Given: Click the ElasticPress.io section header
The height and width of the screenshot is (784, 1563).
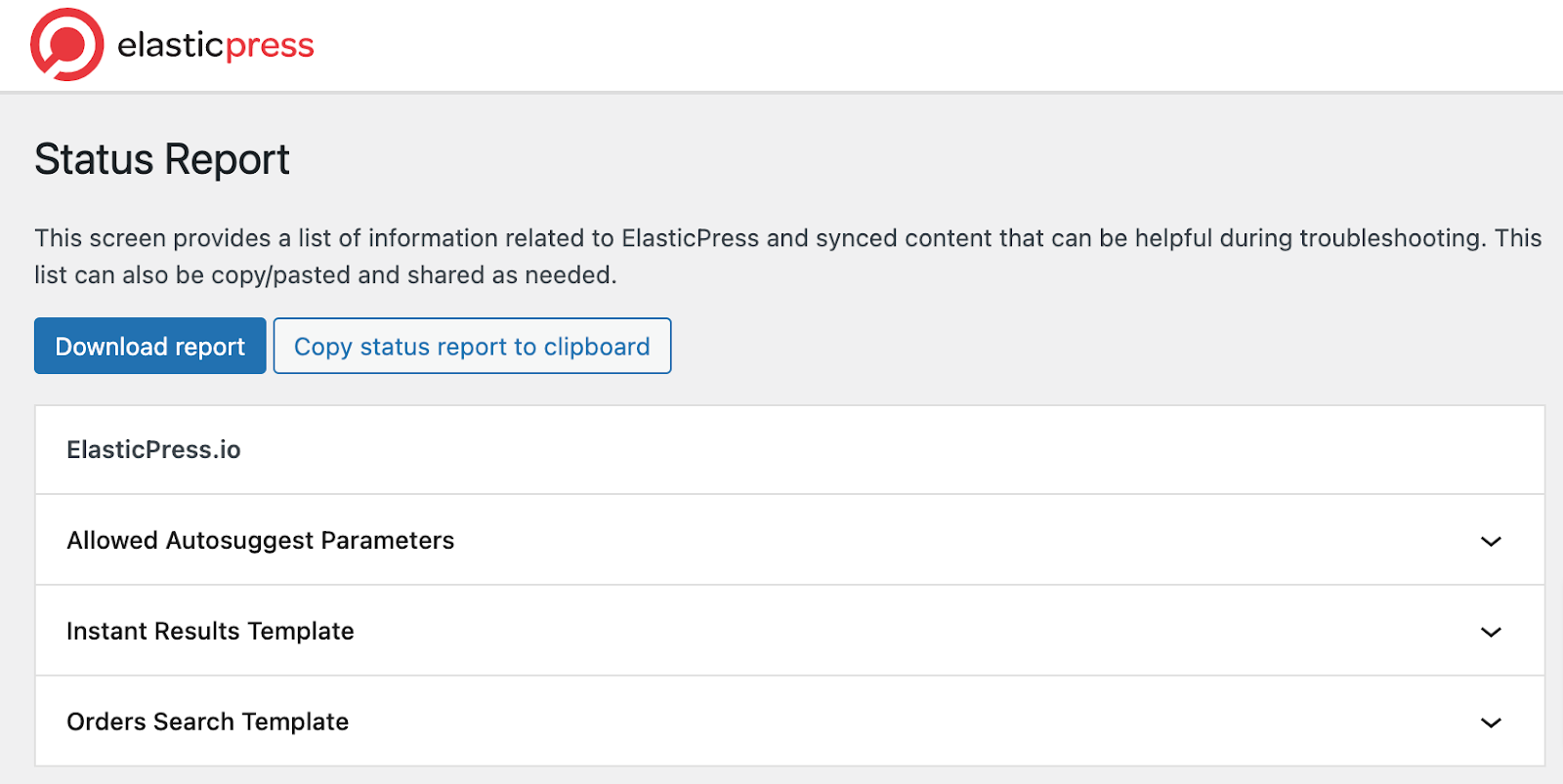Looking at the screenshot, I should point(152,449).
